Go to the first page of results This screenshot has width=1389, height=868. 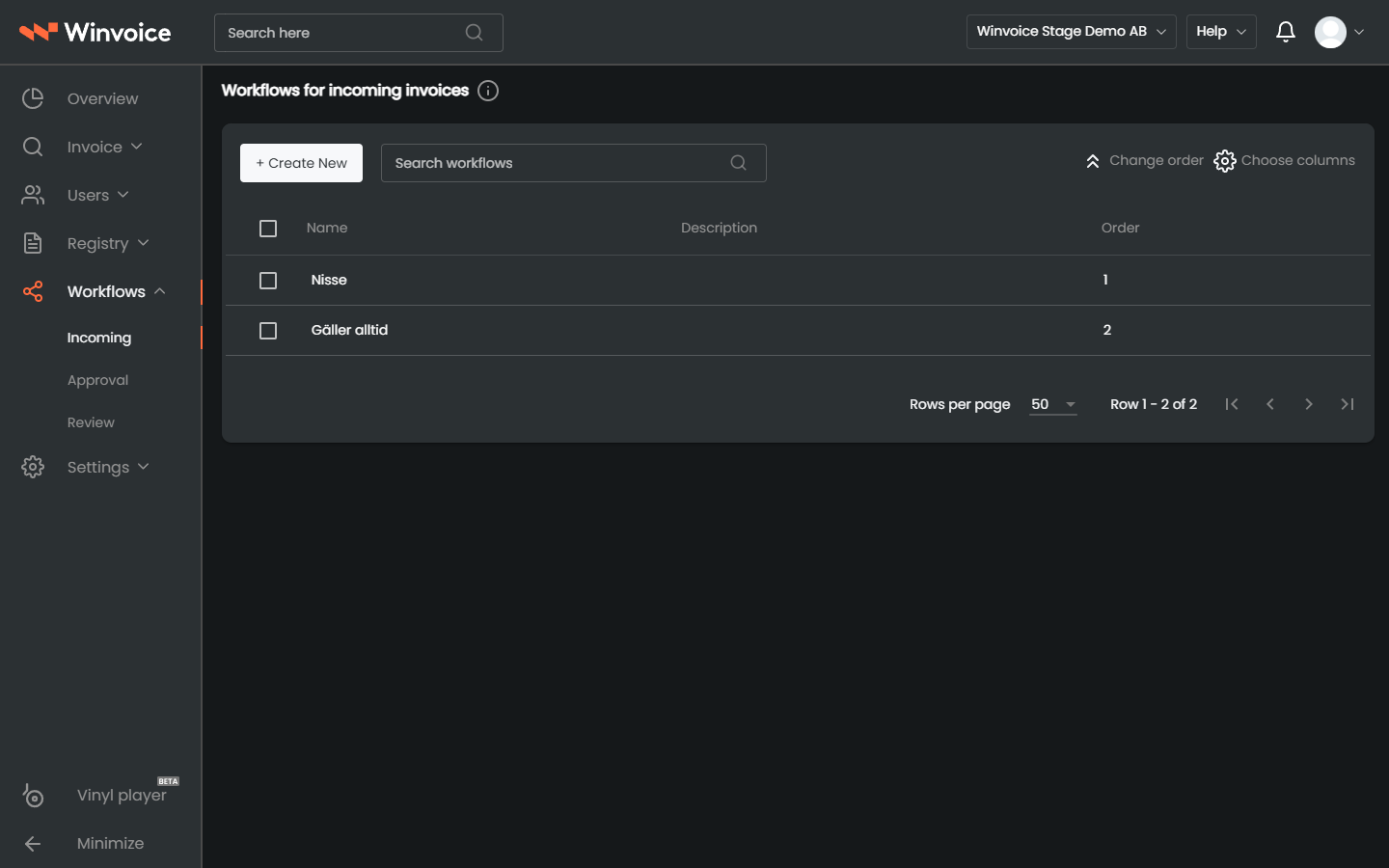click(1232, 404)
